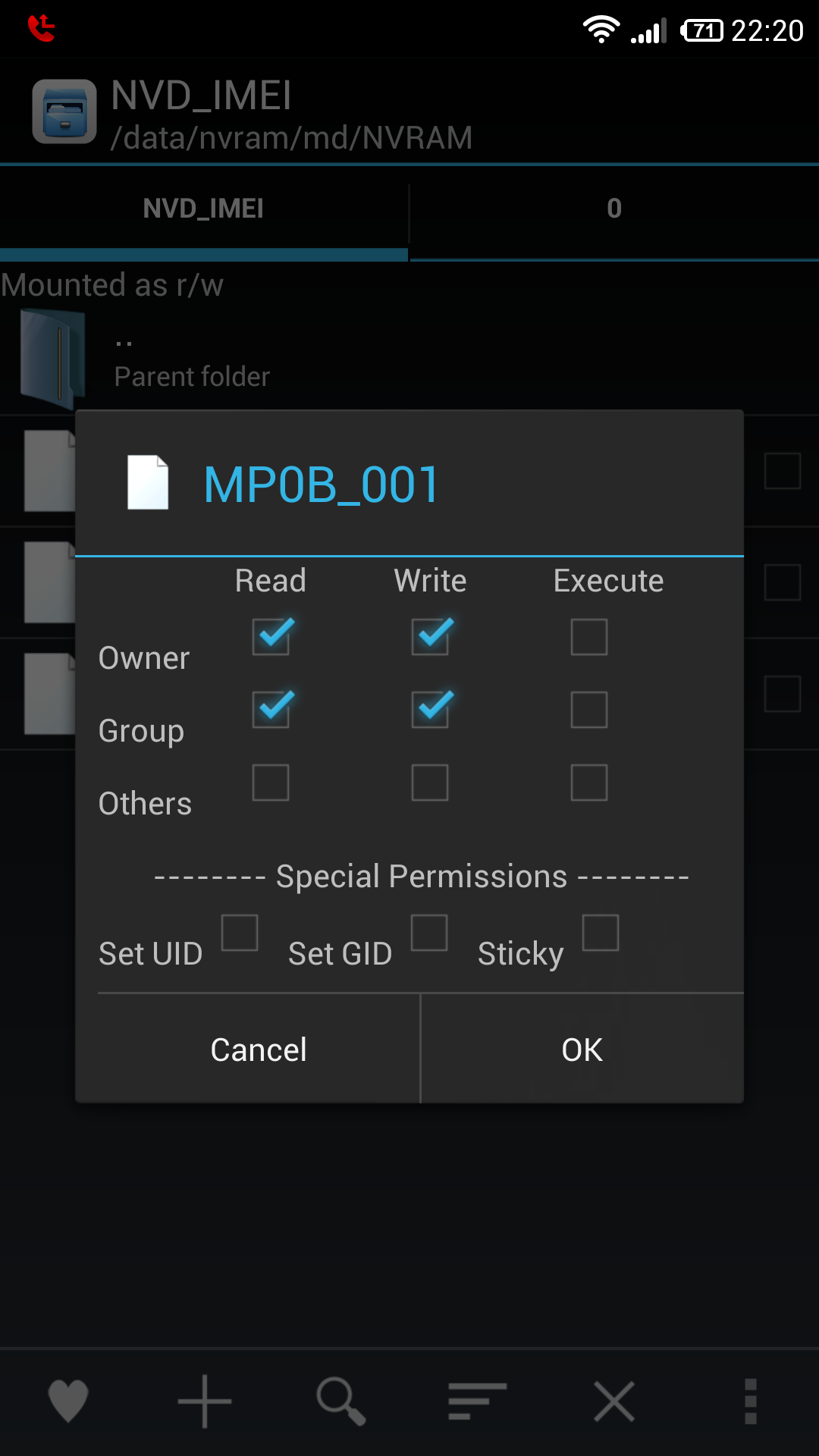This screenshot has height=1456, width=819.
Task: Switch to the tab labeled 0
Action: (614, 209)
